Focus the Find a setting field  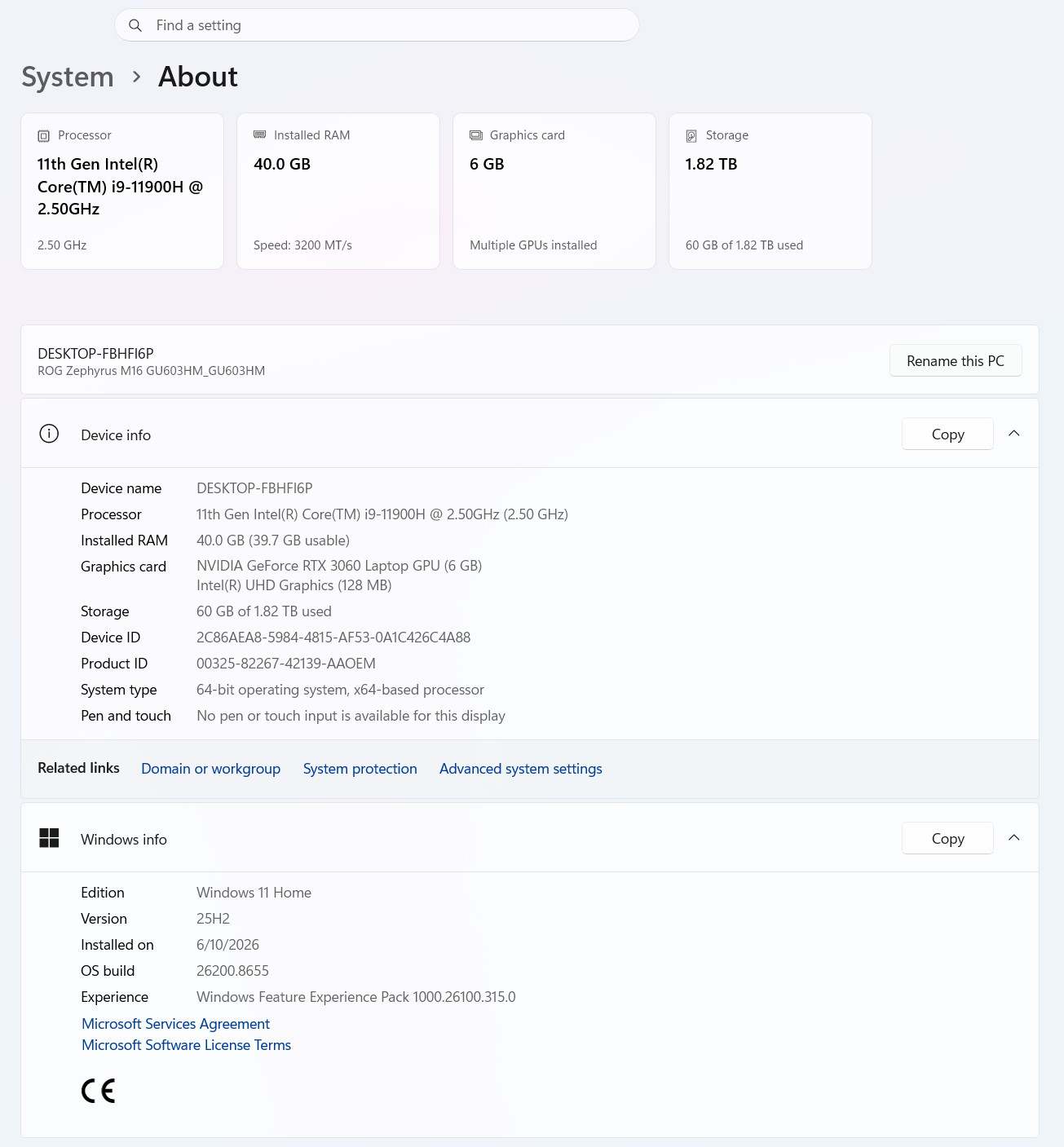377,25
